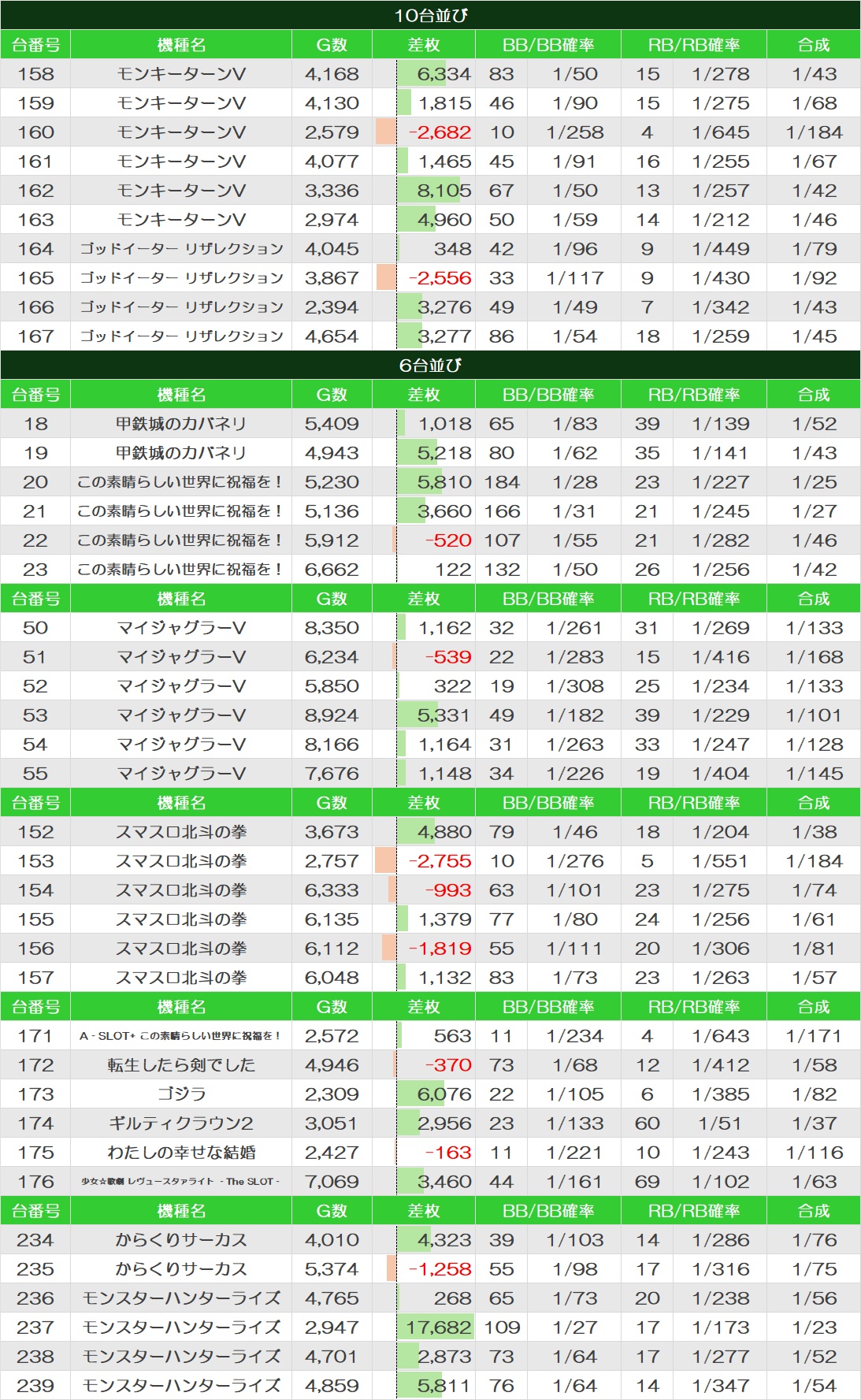The image size is (861, 1400).
Task: Click からくりサーカス name in row 234
Action: (181, 1240)
